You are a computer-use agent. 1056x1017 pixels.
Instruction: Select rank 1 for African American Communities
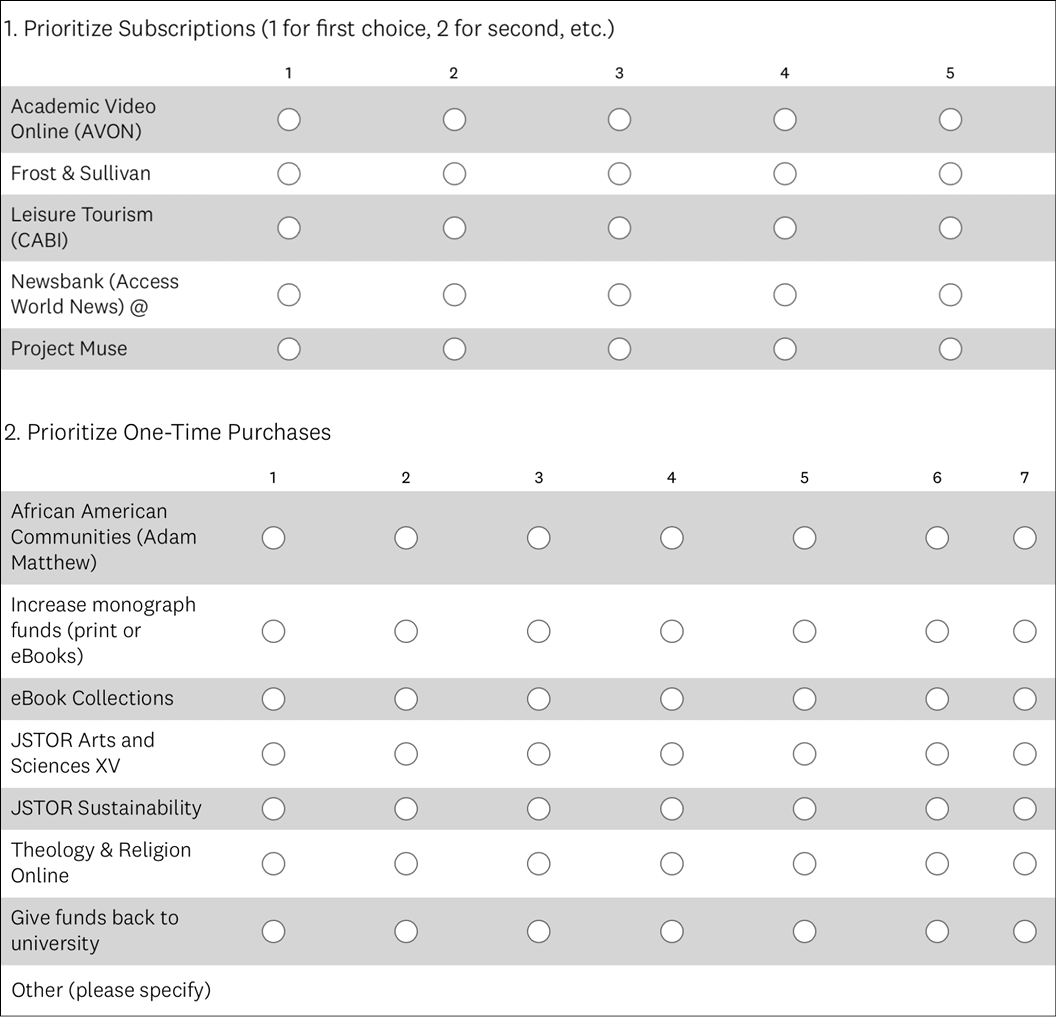click(x=273, y=538)
